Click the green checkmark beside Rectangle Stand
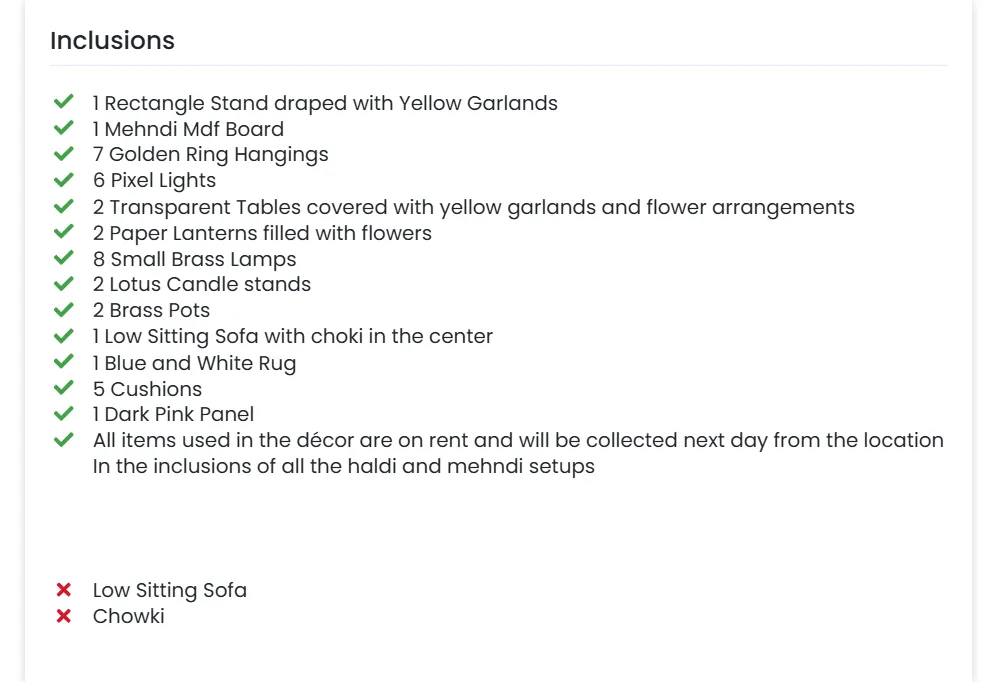This screenshot has width=997, height=682. pyautogui.click(x=64, y=103)
